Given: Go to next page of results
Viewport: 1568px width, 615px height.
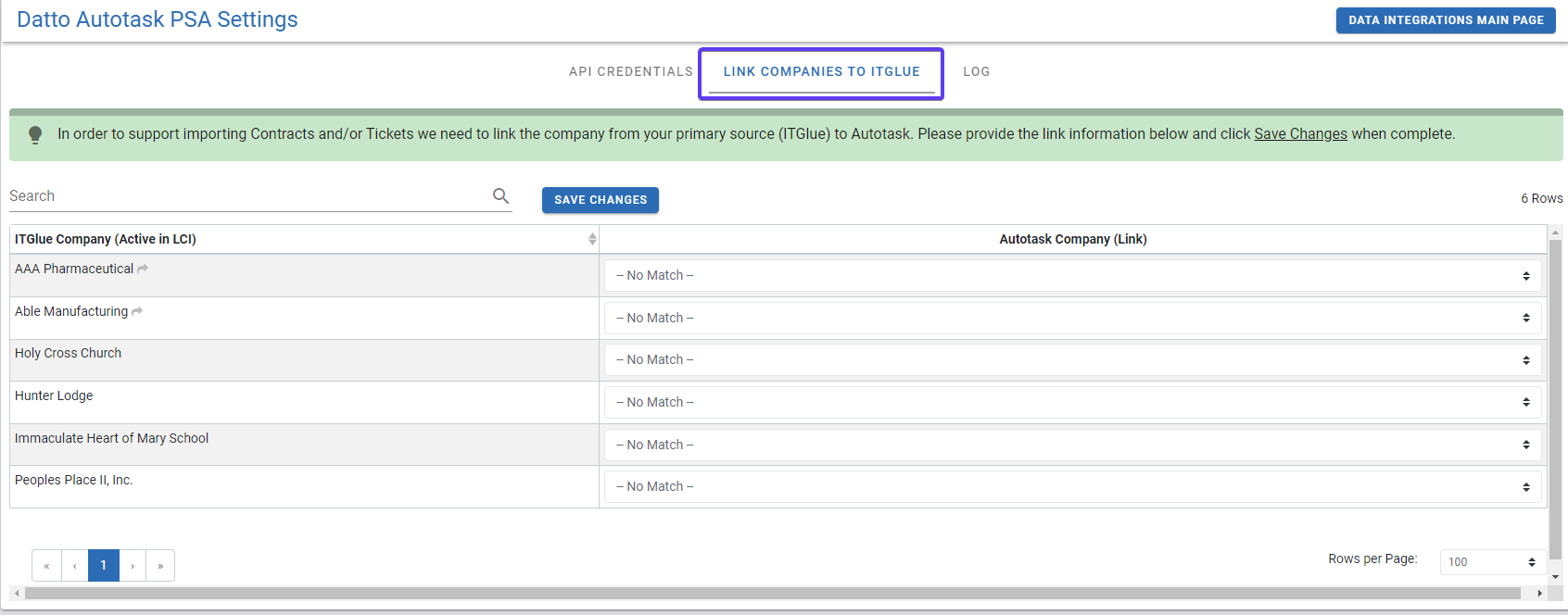Looking at the screenshot, I should [133, 566].
